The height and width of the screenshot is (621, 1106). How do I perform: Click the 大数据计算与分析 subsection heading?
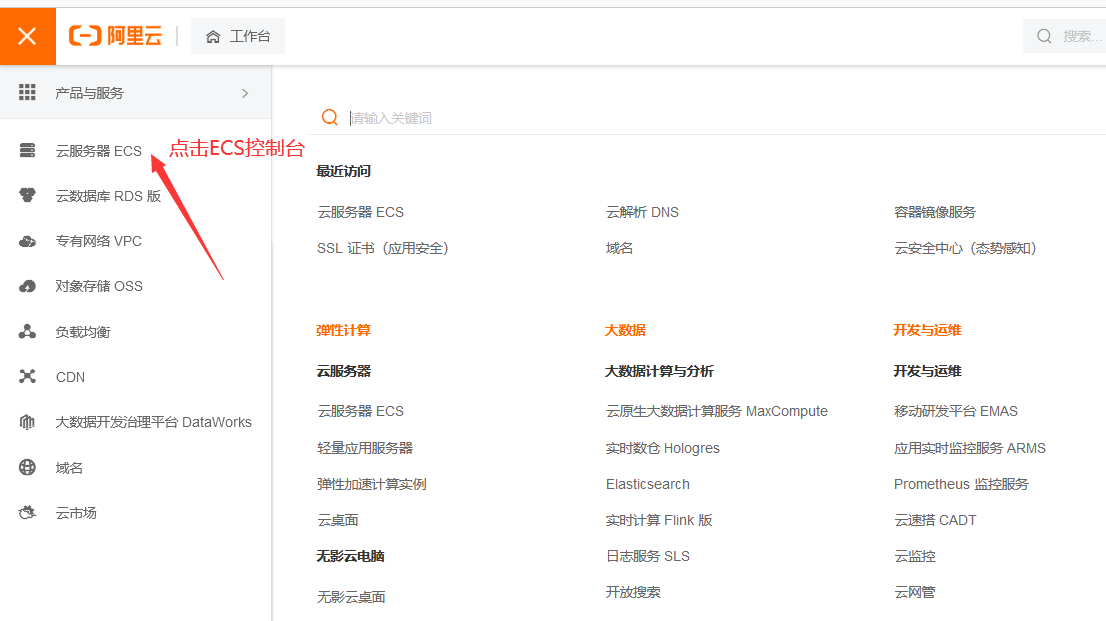tap(660, 371)
